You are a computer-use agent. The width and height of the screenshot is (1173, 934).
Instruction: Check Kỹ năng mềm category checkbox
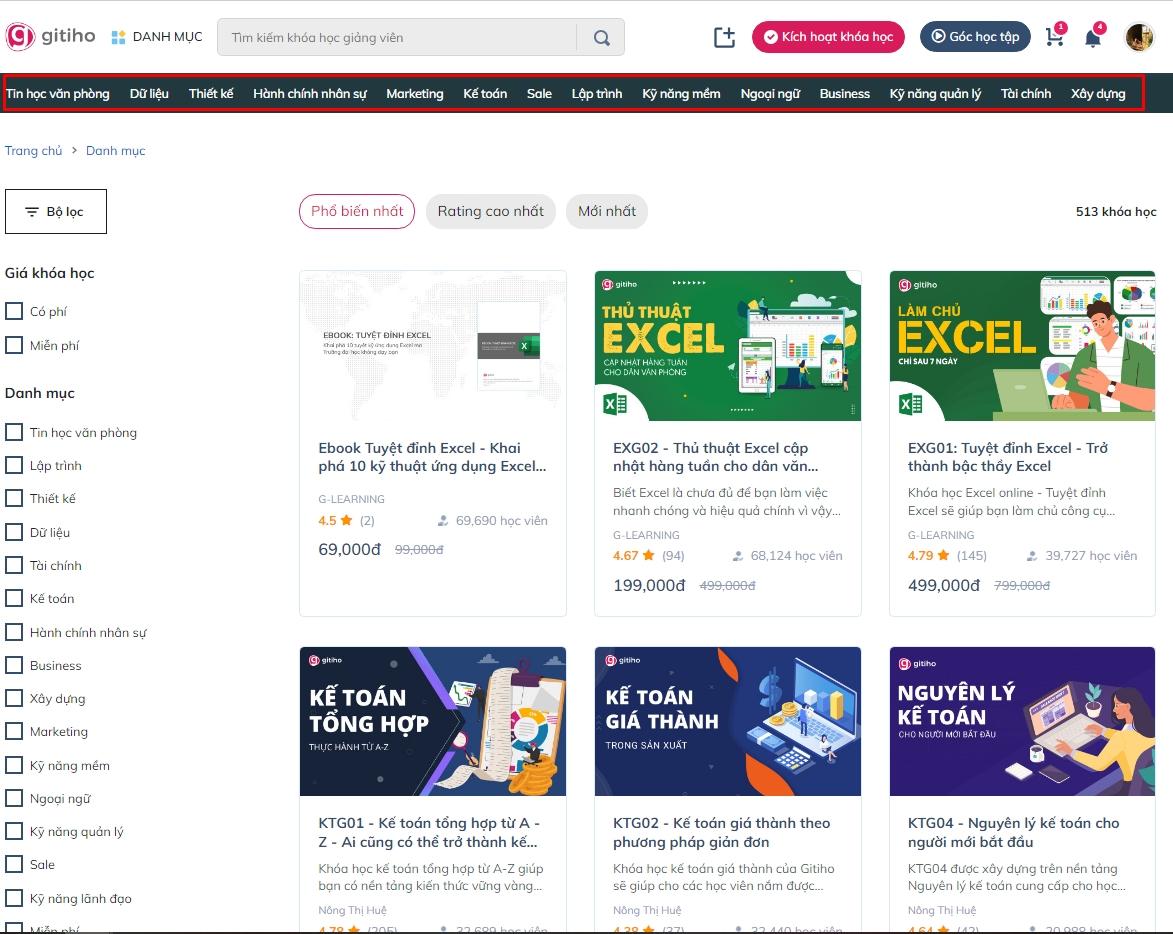point(14,765)
